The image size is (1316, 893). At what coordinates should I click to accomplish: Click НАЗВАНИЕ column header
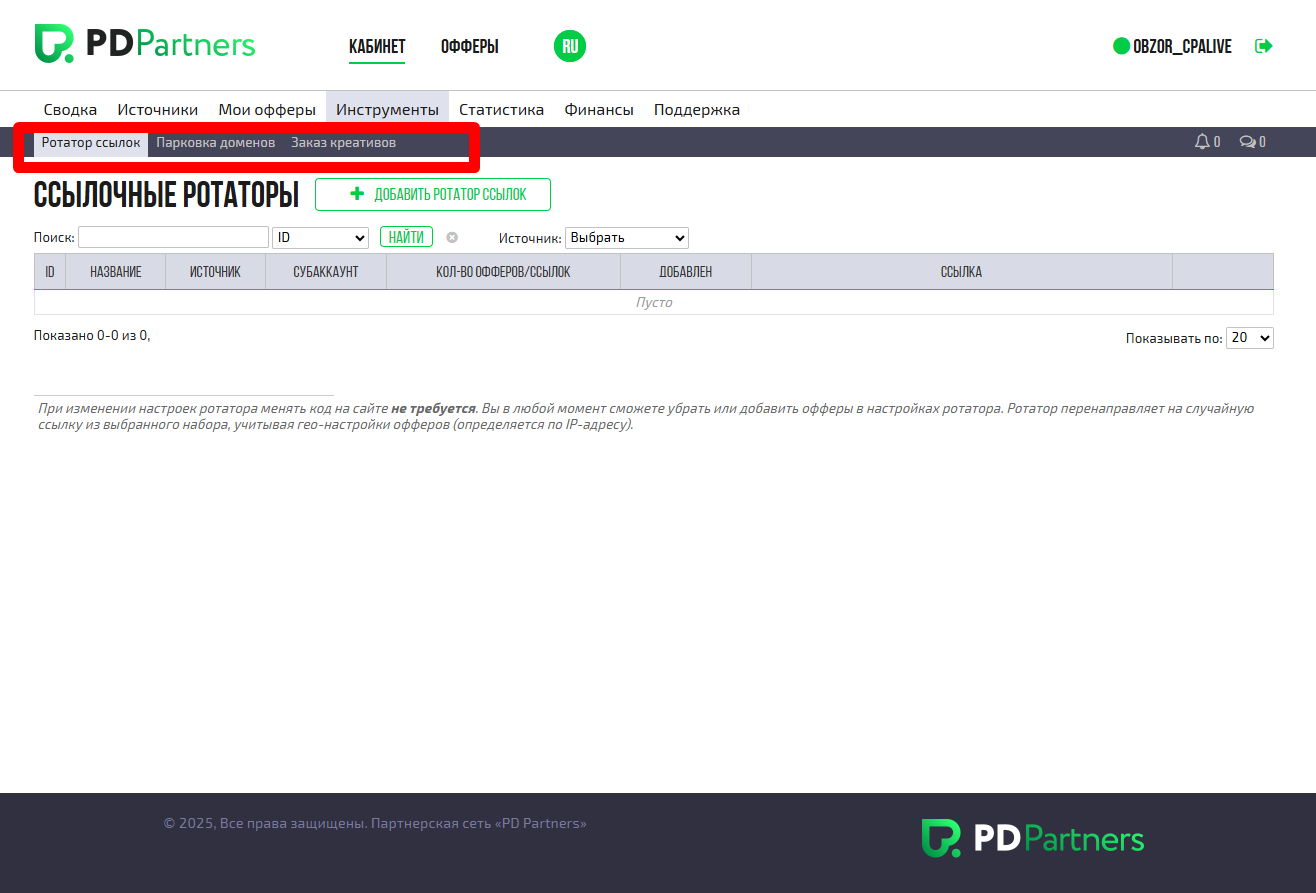tap(116, 272)
